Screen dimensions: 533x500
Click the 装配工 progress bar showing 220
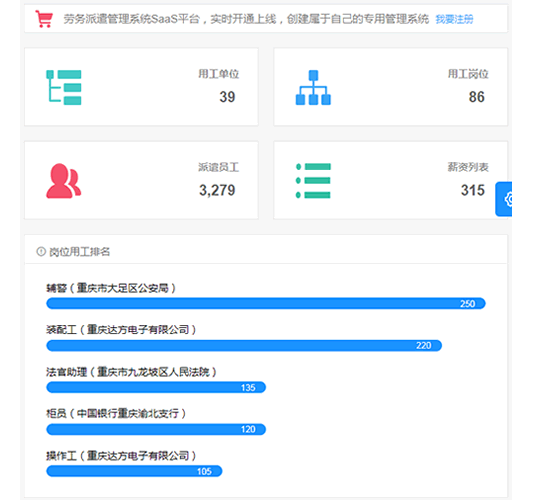[x=244, y=345]
